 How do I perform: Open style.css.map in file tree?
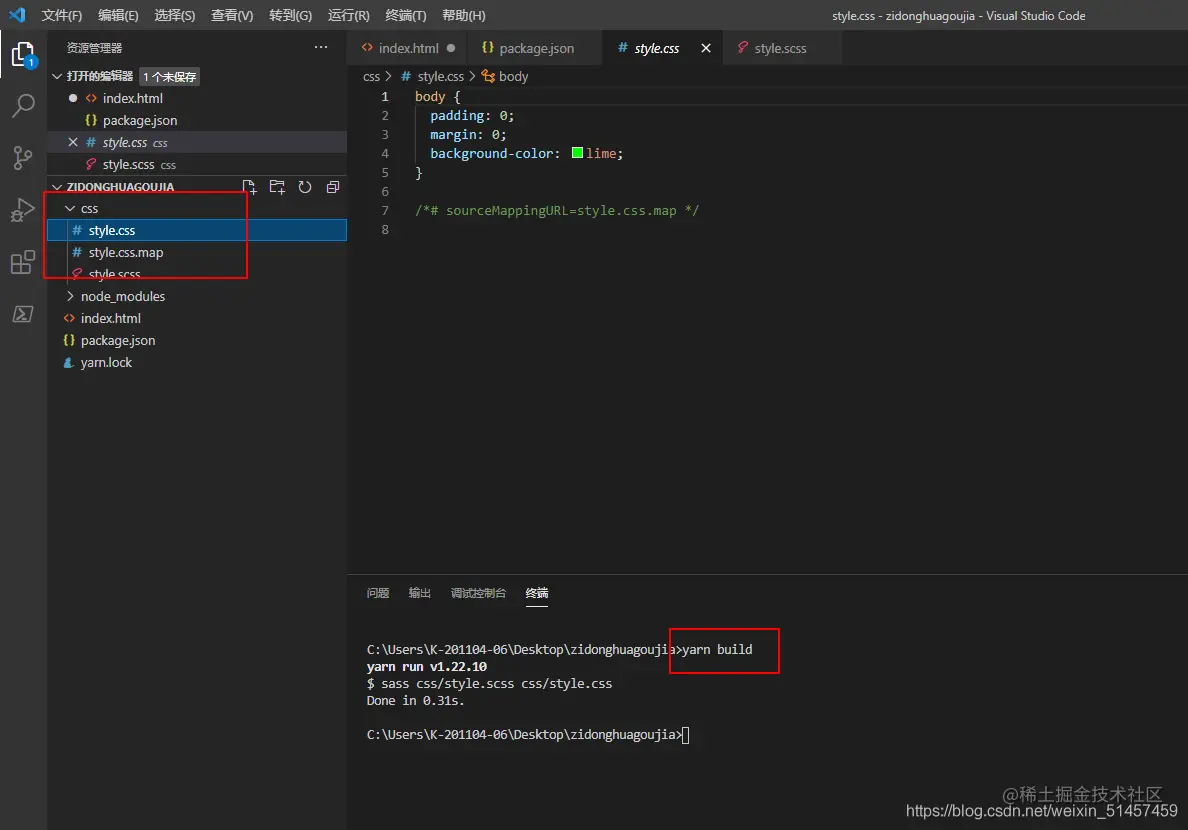[x=197, y=252]
